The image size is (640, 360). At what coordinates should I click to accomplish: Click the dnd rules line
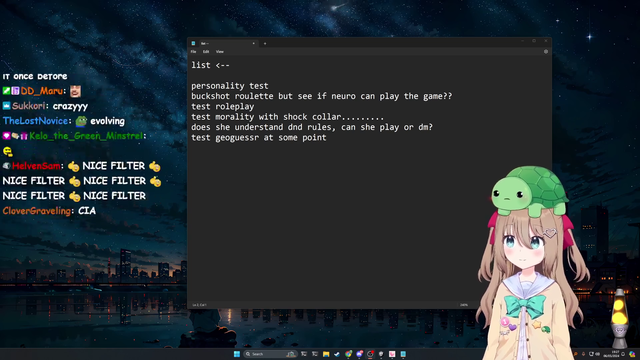[312, 127]
